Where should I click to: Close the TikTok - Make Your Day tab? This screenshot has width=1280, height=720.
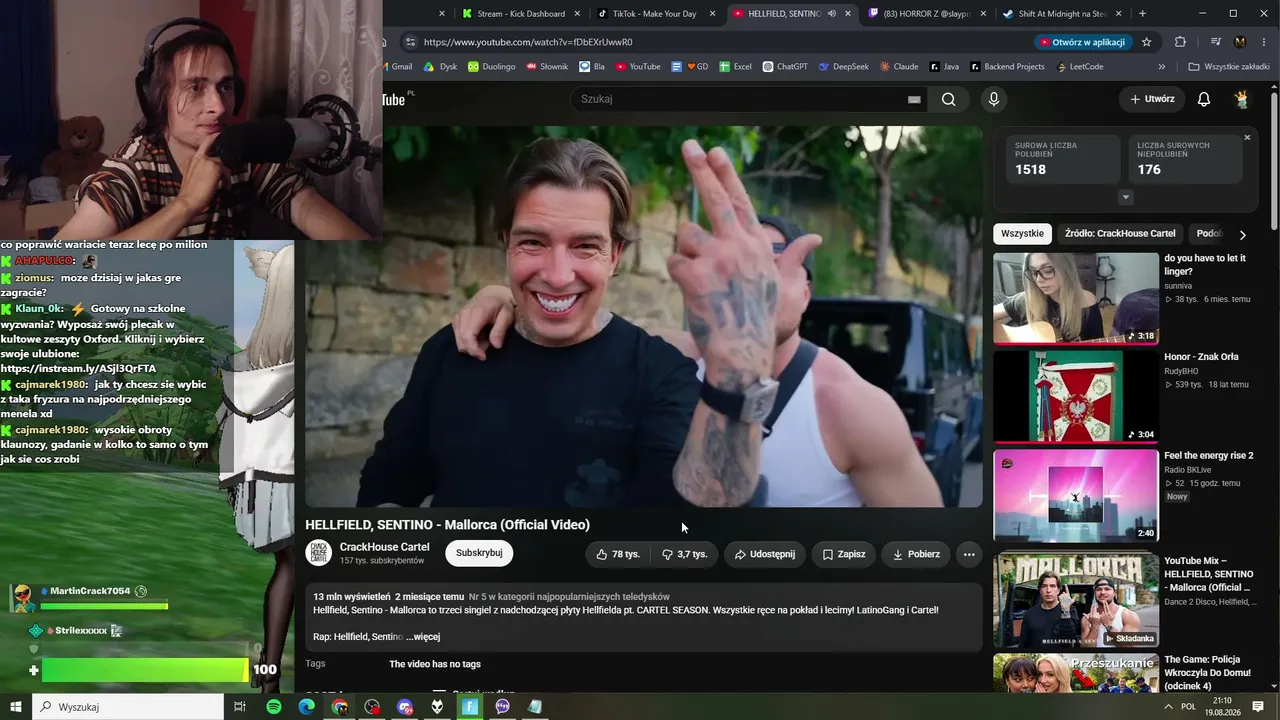(712, 14)
